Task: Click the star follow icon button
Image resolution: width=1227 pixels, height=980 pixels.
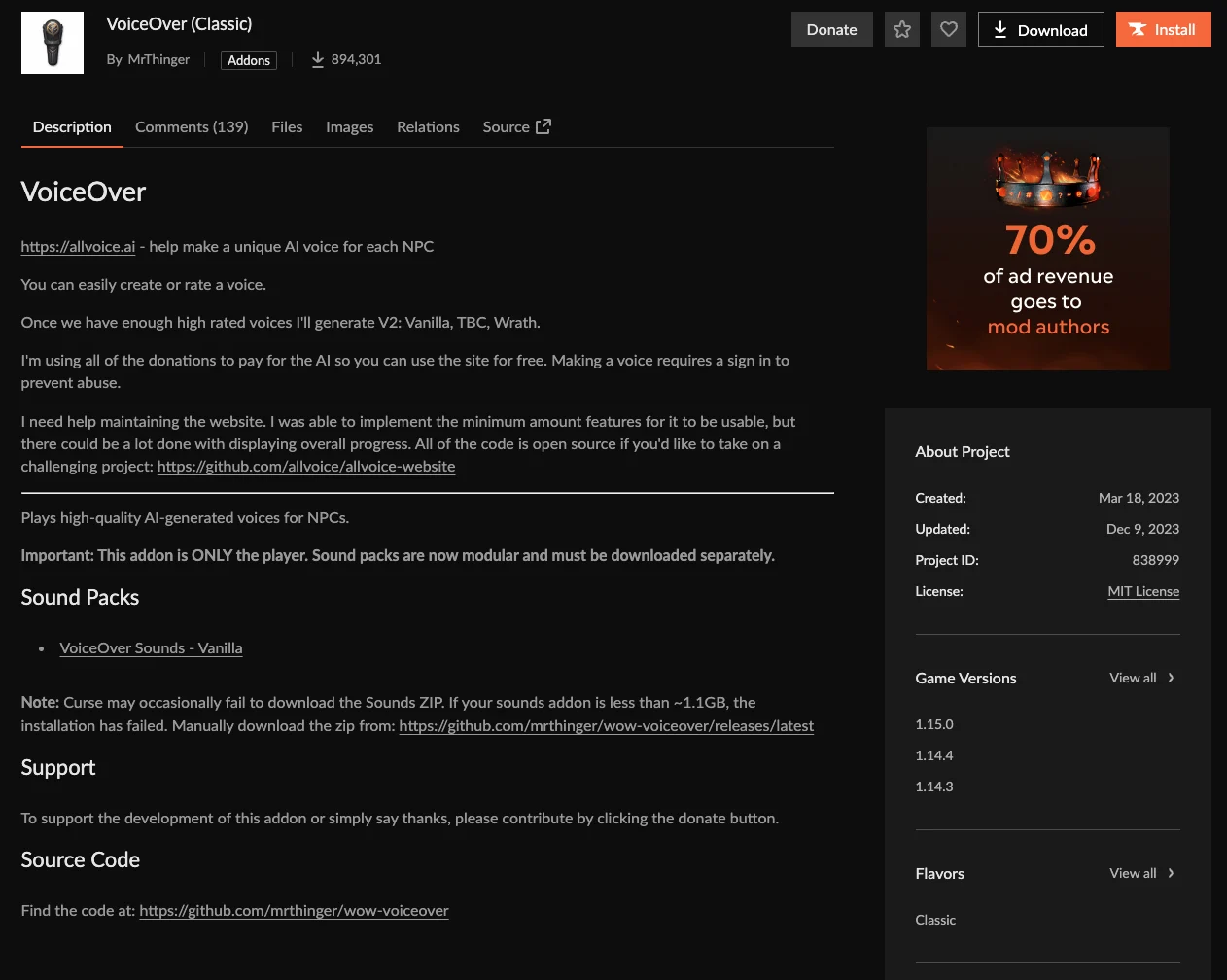Action: [x=902, y=29]
